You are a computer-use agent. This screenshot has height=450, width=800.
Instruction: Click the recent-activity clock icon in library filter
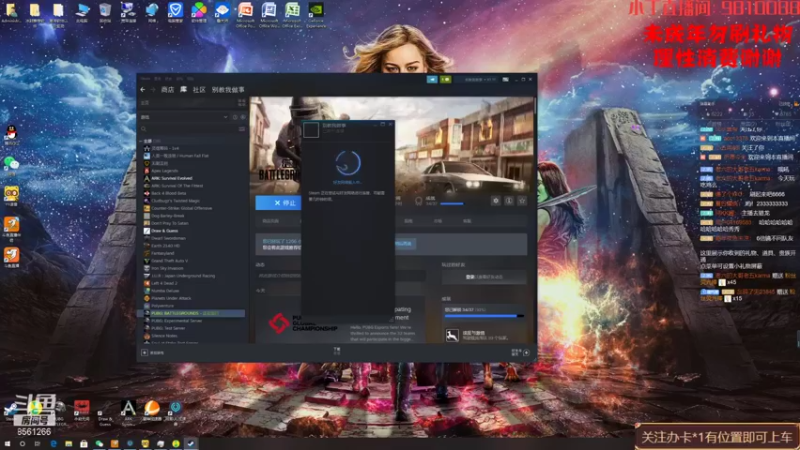235,117
